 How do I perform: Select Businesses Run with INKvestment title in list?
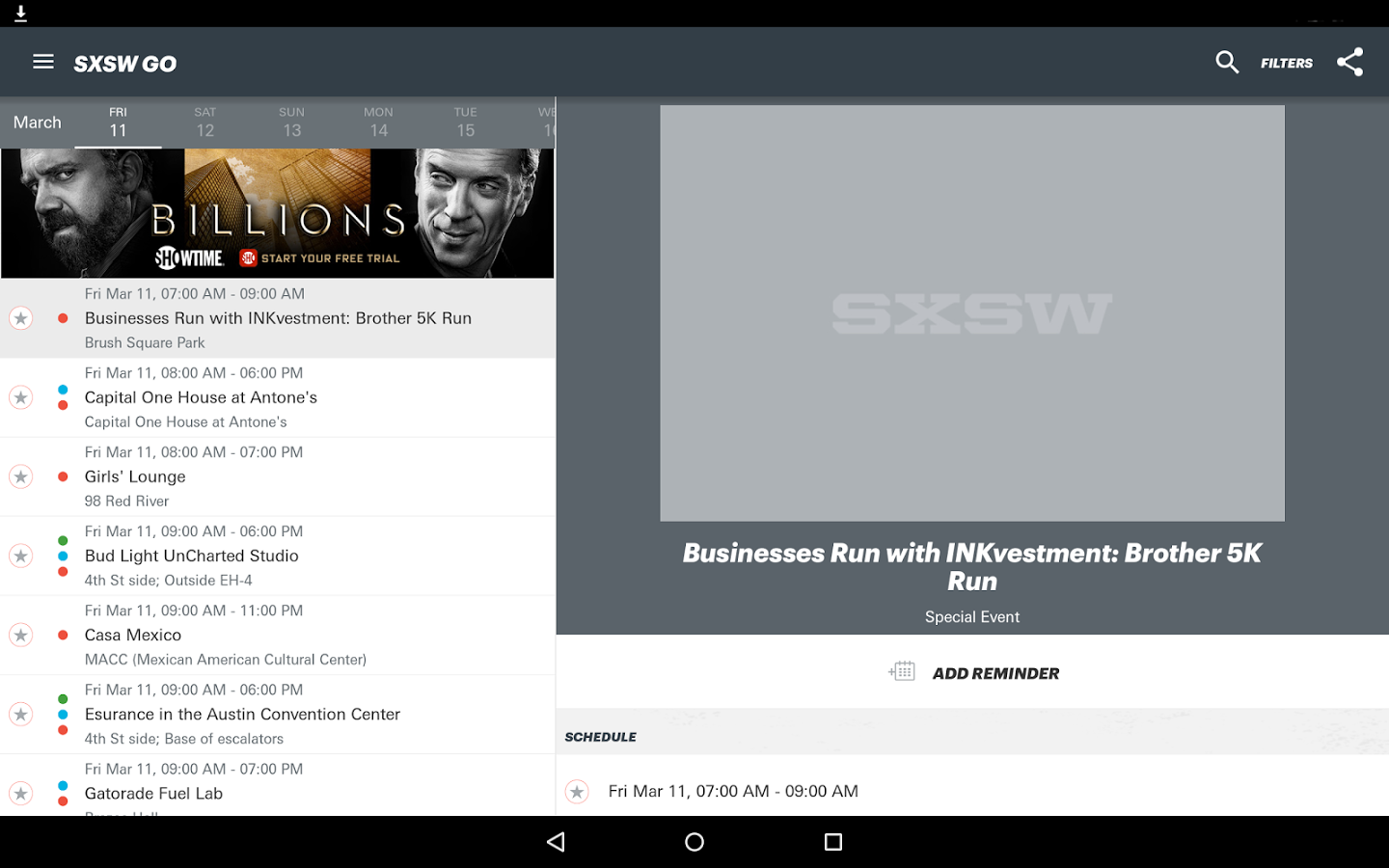278,318
